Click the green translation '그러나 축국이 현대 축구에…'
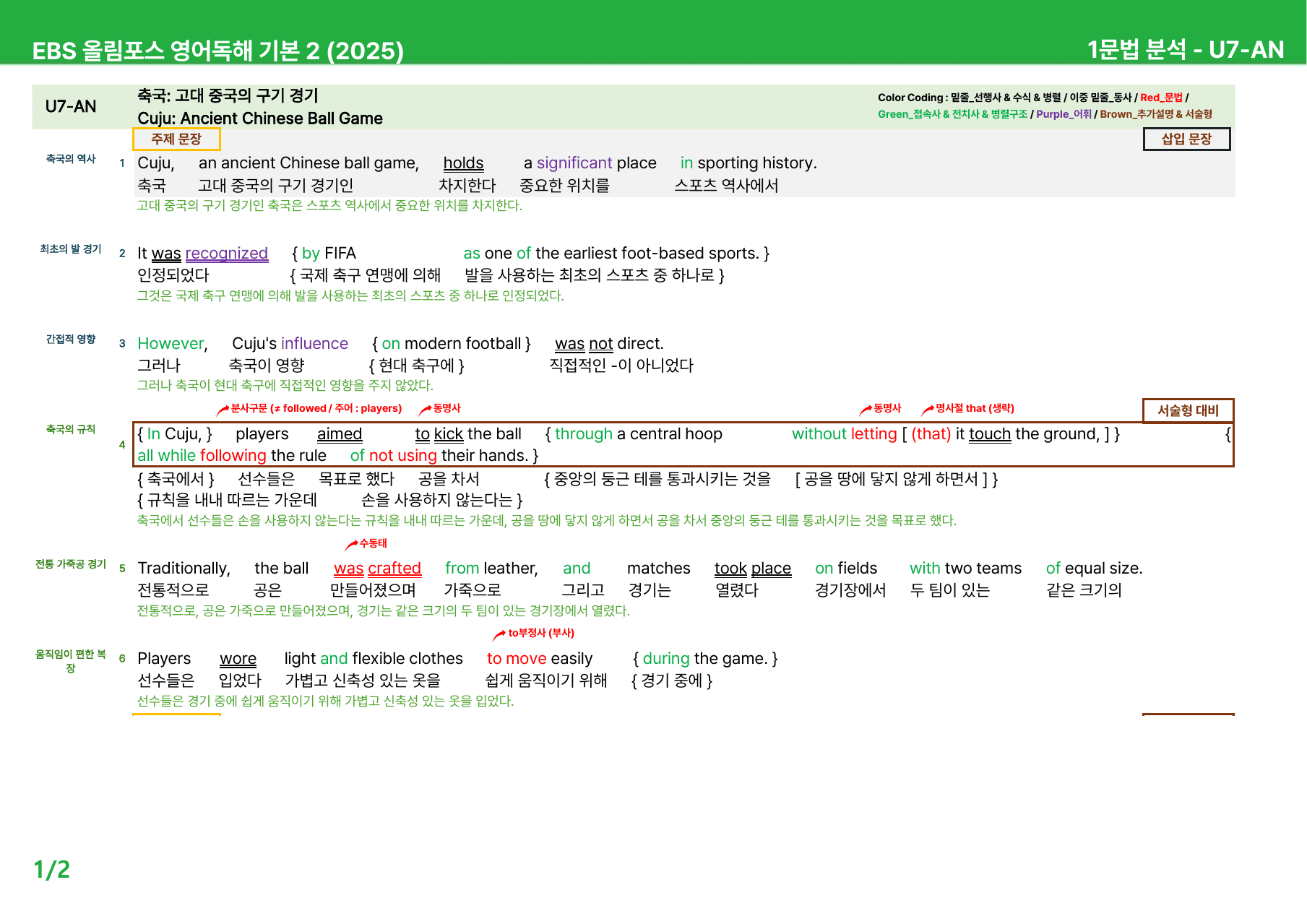This screenshot has height=924, width=1307. tap(285, 386)
